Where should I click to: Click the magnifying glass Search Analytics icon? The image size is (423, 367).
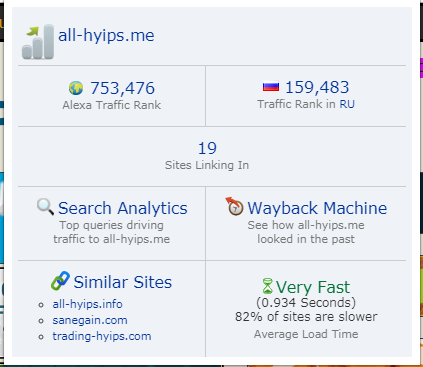(x=45, y=207)
